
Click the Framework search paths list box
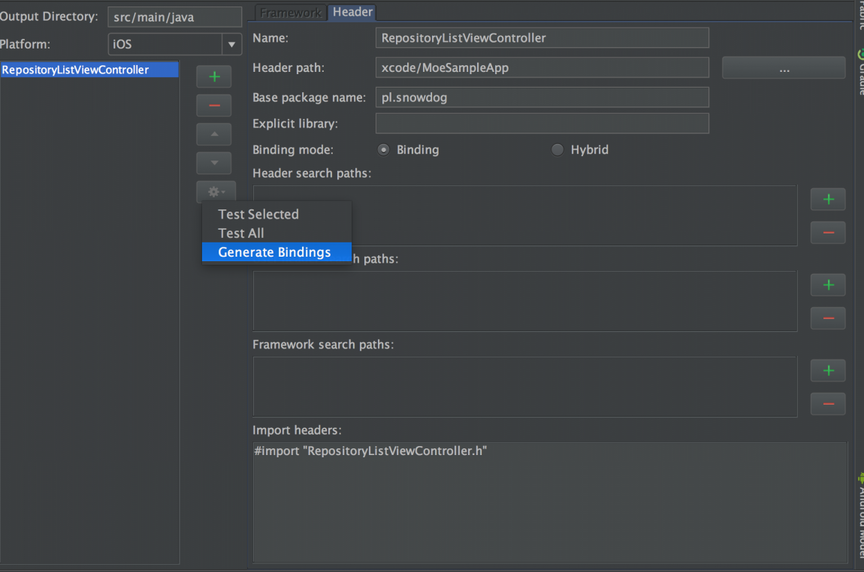[x=525, y=387]
